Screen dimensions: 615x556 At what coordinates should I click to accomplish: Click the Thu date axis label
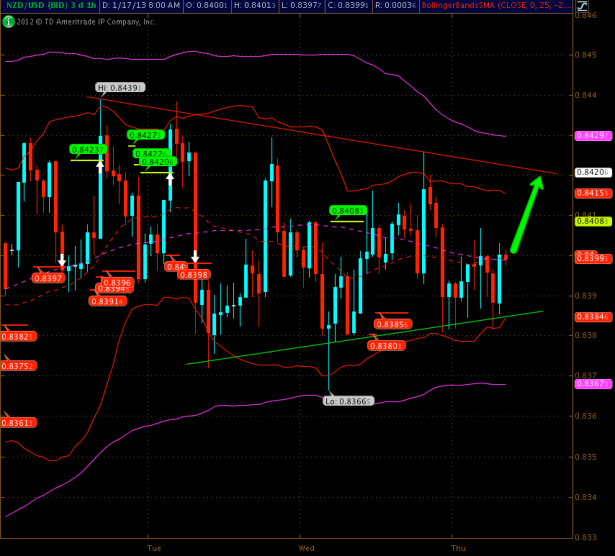[x=458, y=548]
